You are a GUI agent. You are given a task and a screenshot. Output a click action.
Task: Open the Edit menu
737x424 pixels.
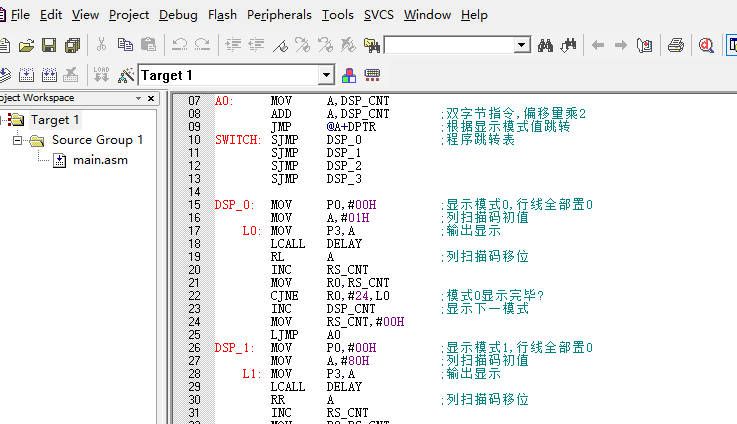(x=51, y=15)
